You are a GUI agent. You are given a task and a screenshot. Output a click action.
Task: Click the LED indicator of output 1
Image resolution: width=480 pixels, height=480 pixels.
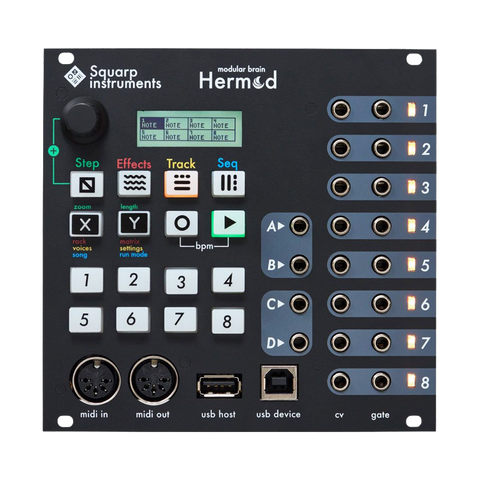412,110
